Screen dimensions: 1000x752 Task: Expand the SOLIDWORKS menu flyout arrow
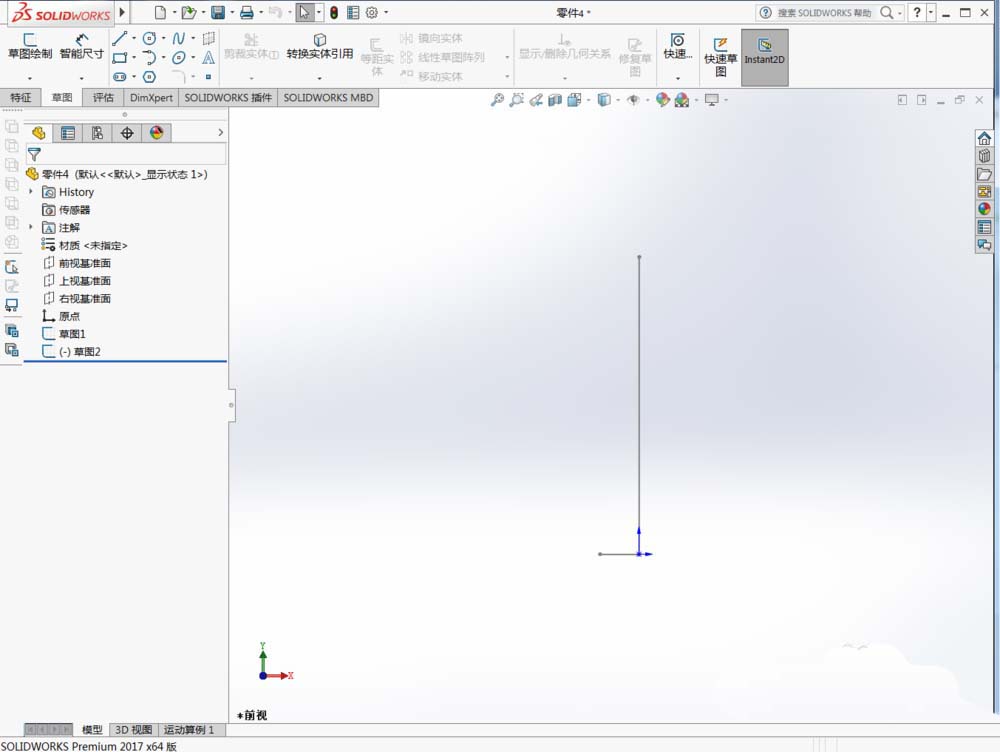[x=122, y=12]
